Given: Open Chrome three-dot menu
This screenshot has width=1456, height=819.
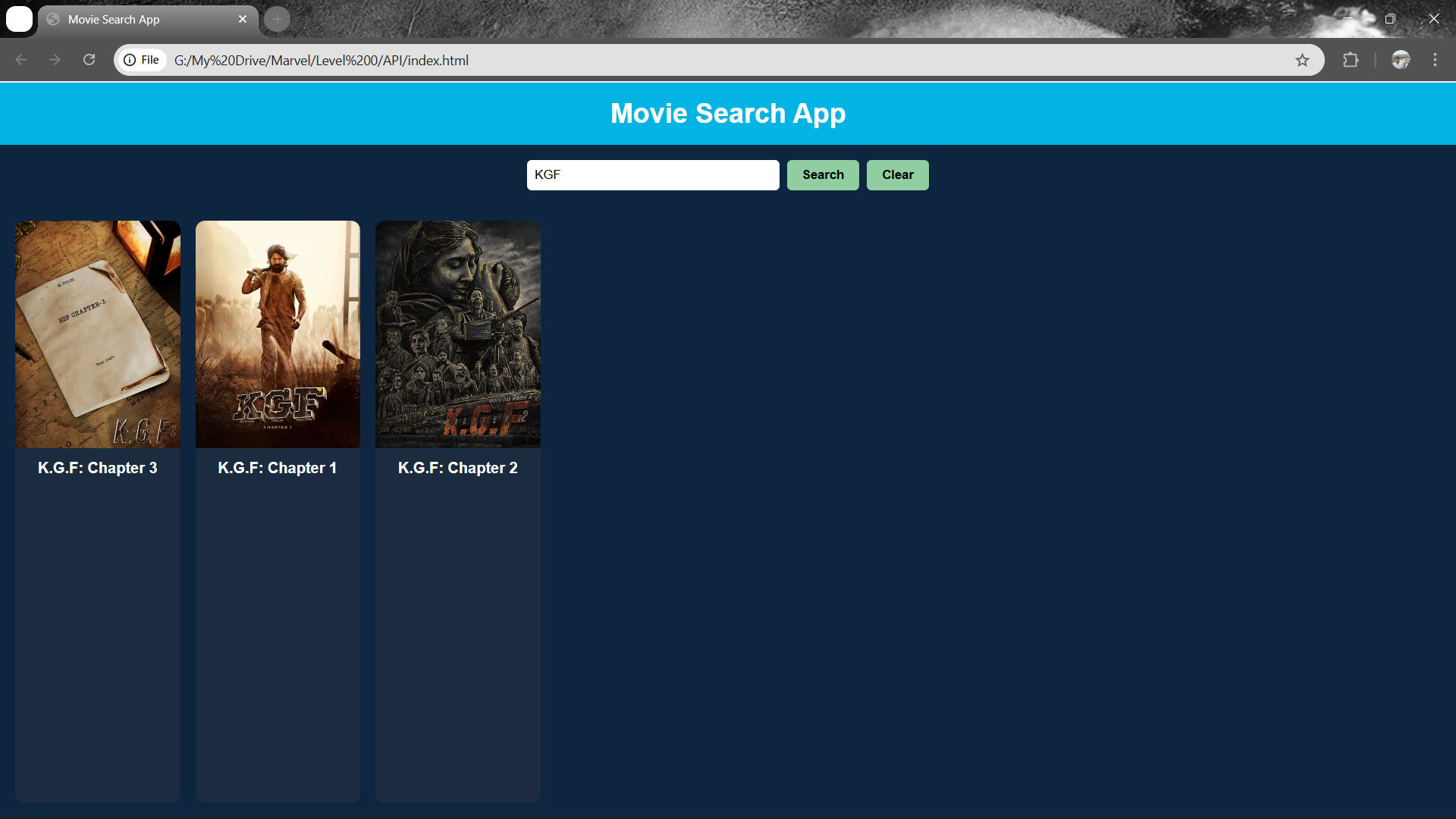Looking at the screenshot, I should click(1435, 60).
